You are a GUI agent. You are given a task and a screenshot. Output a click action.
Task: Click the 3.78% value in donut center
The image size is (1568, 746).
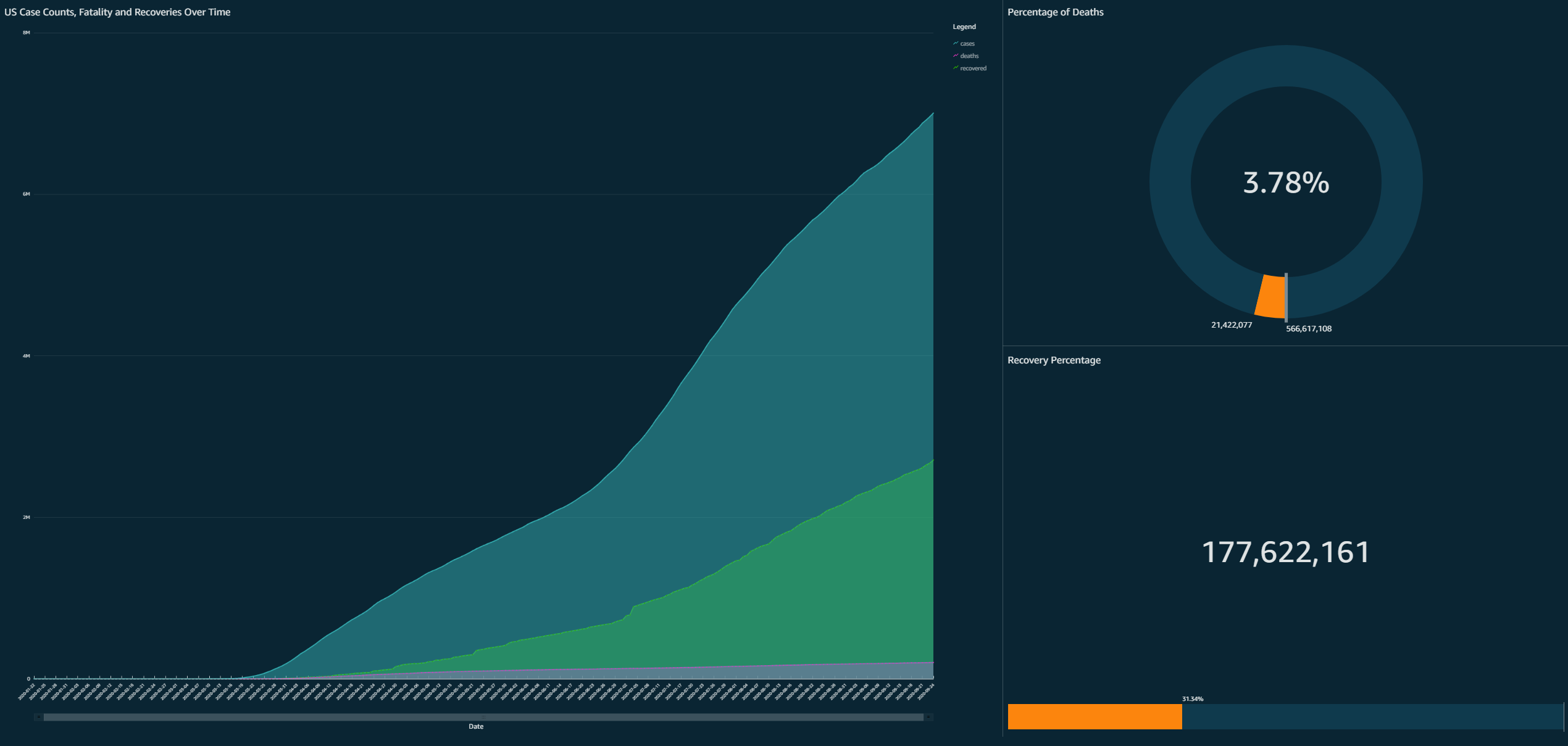1286,183
